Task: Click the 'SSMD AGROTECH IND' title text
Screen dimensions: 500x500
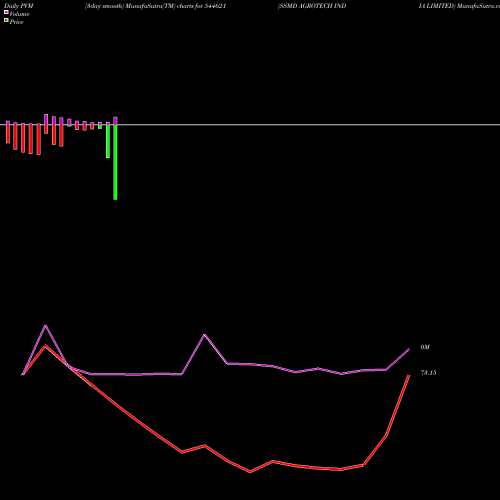Action: (x=312, y=6)
